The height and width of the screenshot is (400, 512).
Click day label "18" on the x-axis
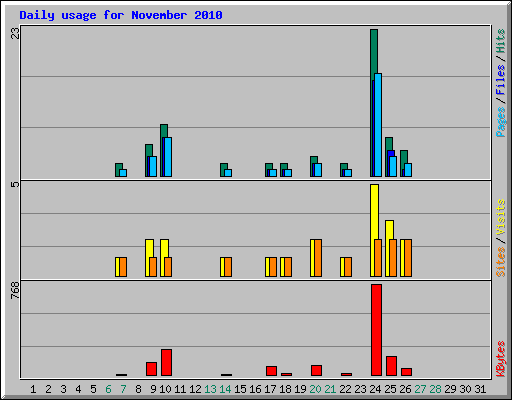(285, 389)
